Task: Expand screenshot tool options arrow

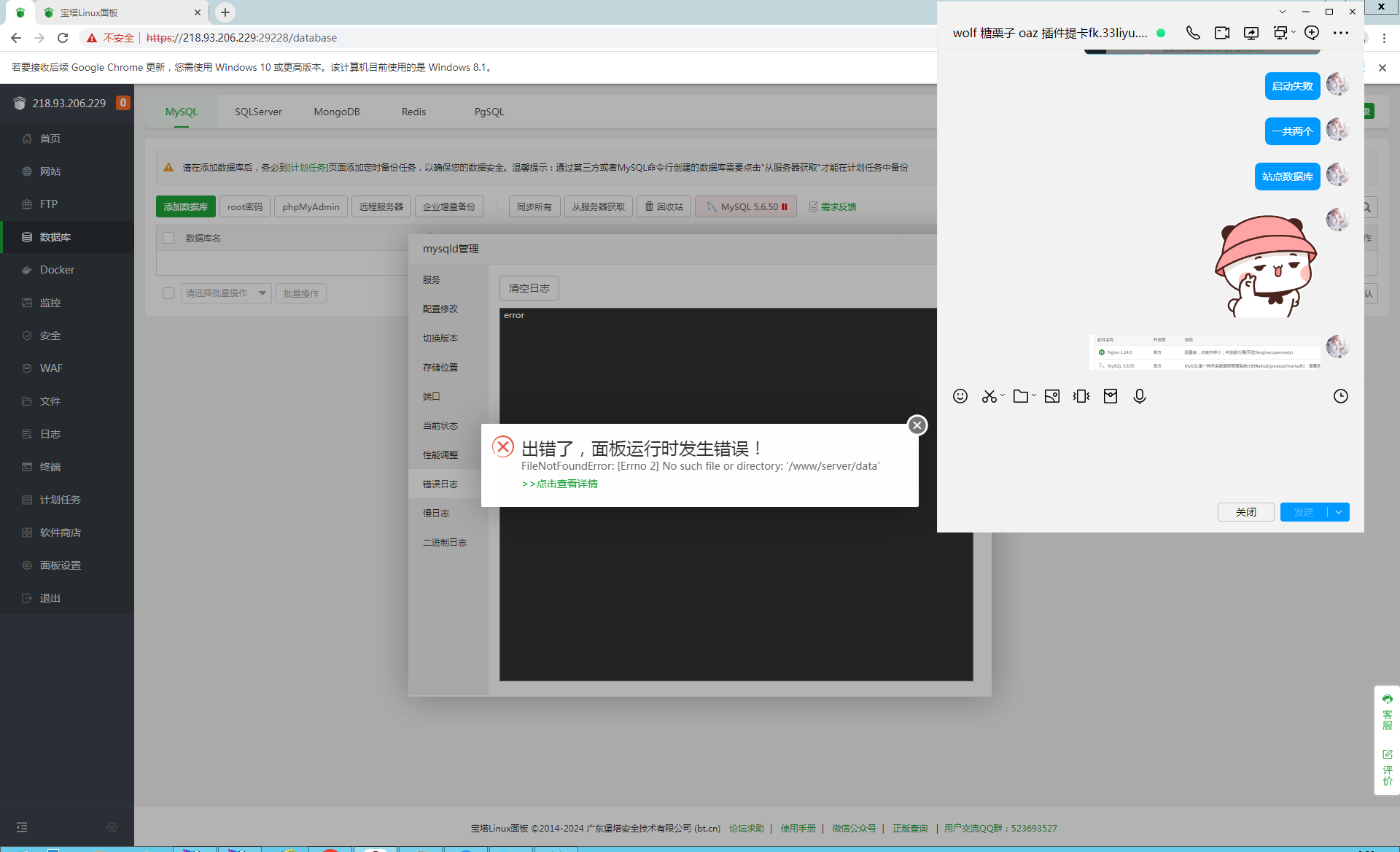Action: click(x=1003, y=395)
